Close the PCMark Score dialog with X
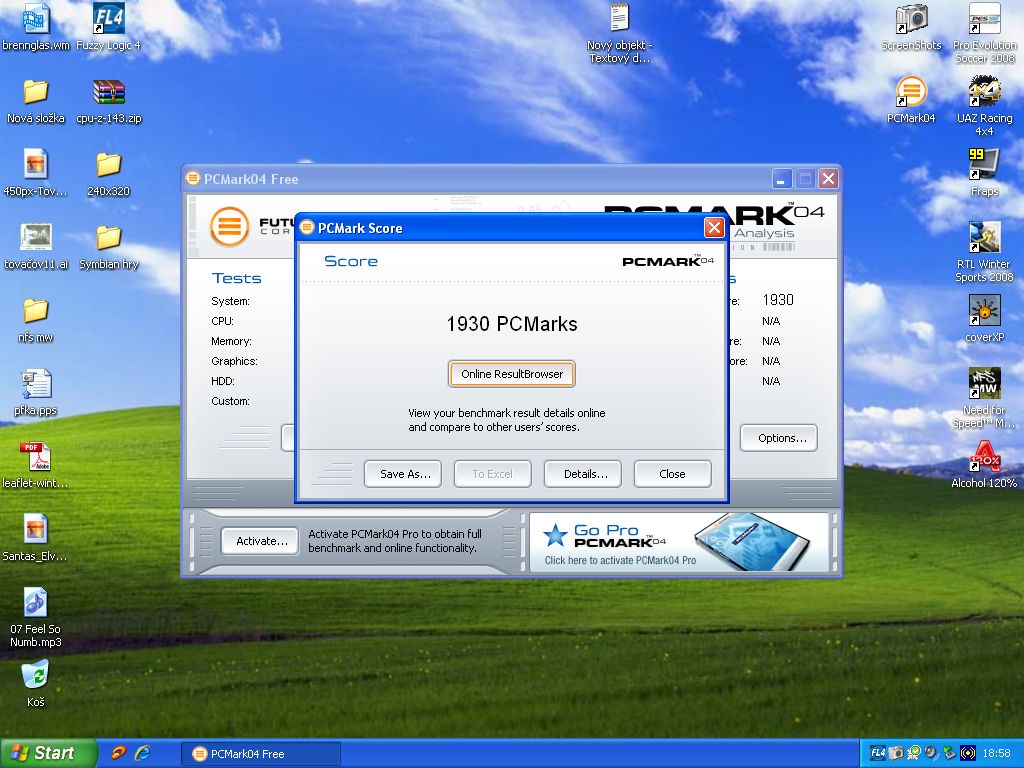The height and width of the screenshot is (768, 1024). [714, 228]
